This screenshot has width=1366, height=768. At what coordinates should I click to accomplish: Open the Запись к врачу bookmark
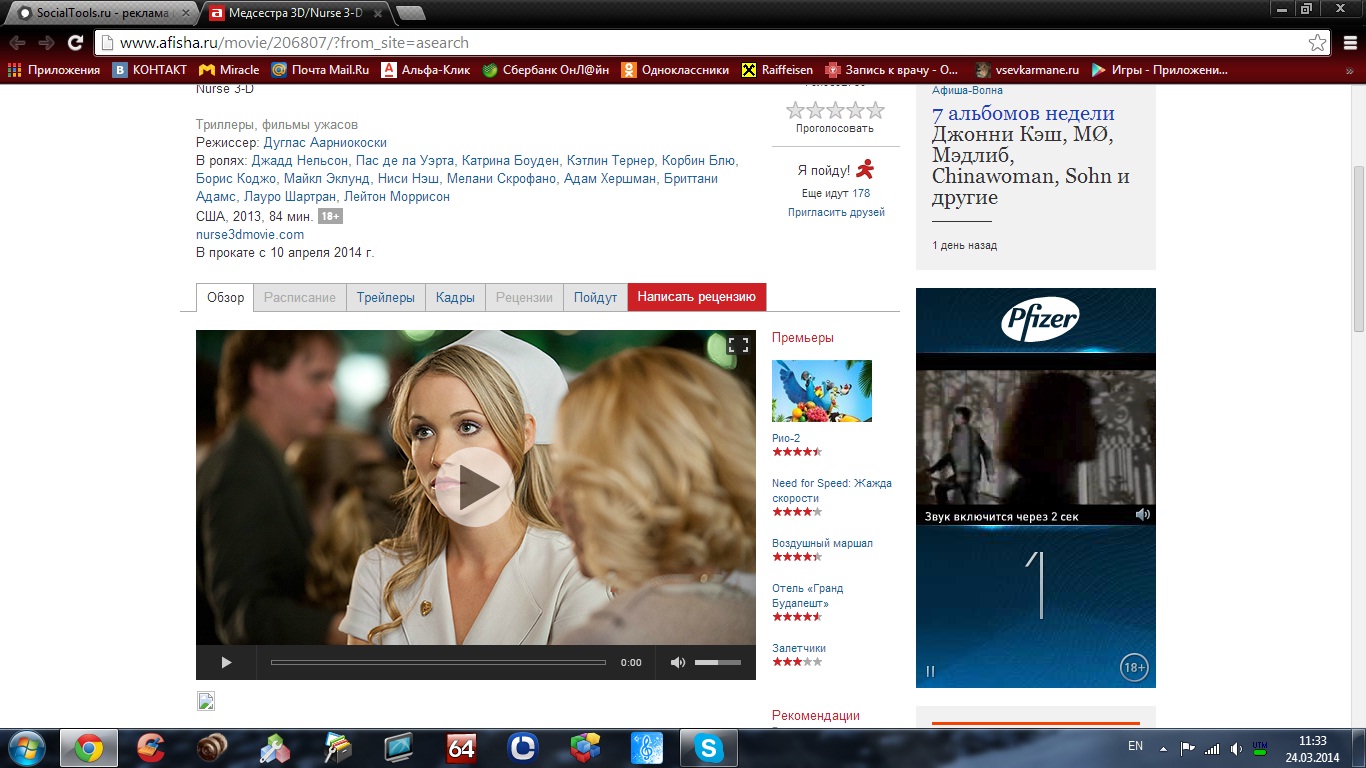pos(892,70)
